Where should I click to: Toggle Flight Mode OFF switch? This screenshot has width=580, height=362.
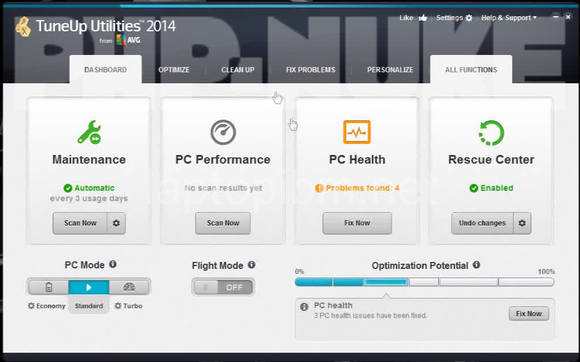pyautogui.click(x=223, y=287)
